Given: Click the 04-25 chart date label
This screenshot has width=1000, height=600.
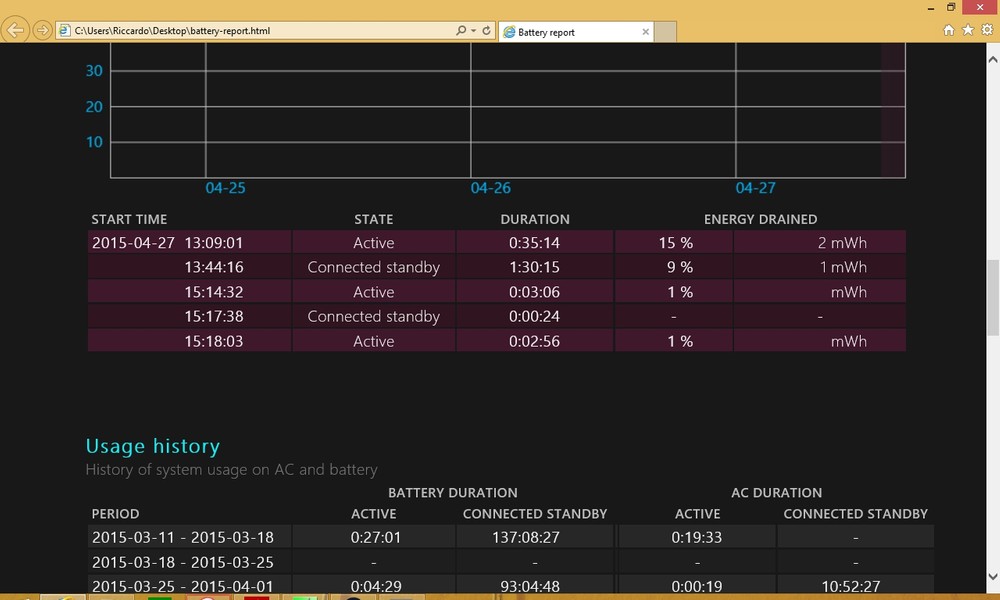Looking at the screenshot, I should [x=225, y=187].
